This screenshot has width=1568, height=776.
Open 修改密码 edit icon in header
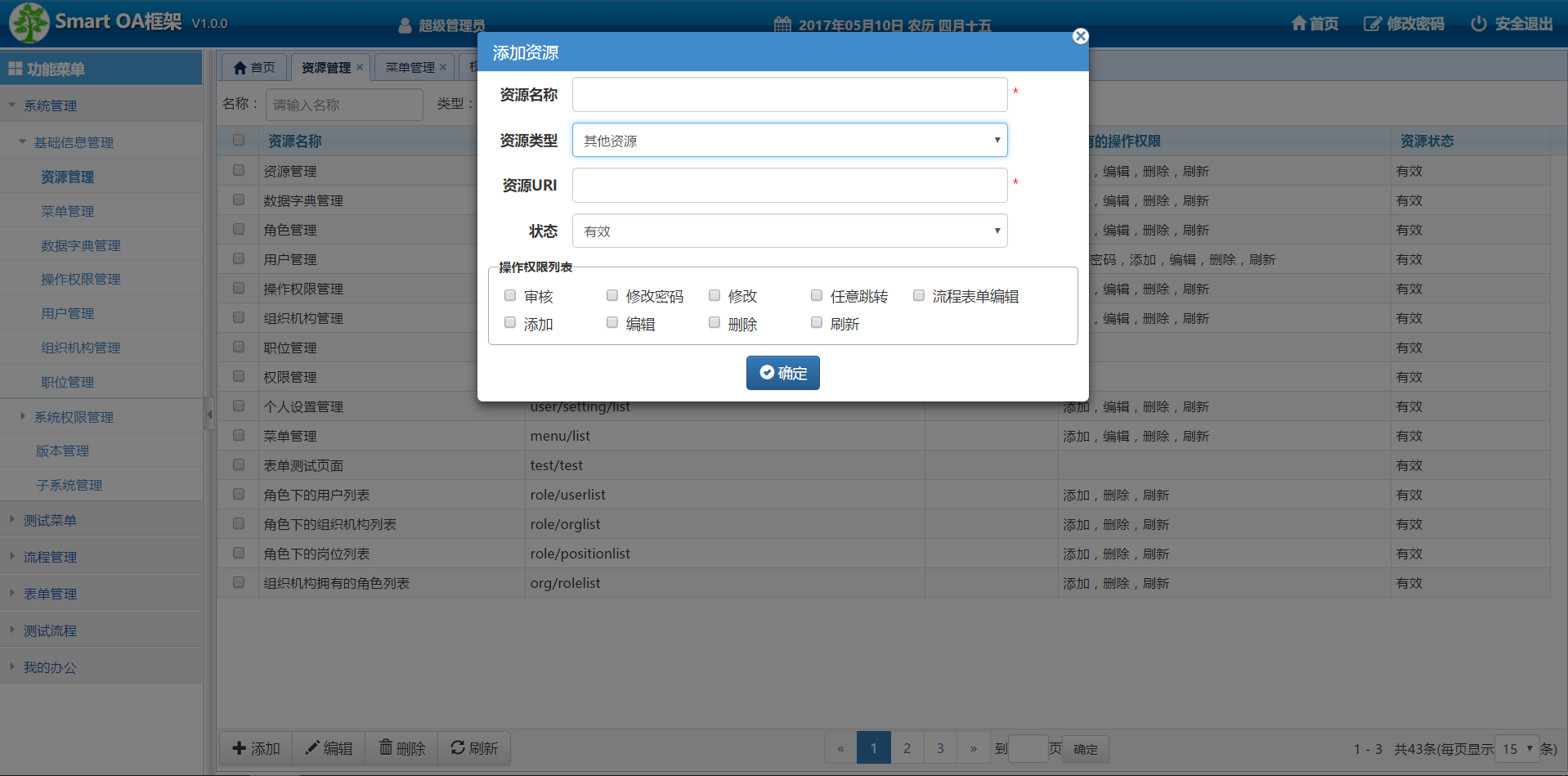1372,24
